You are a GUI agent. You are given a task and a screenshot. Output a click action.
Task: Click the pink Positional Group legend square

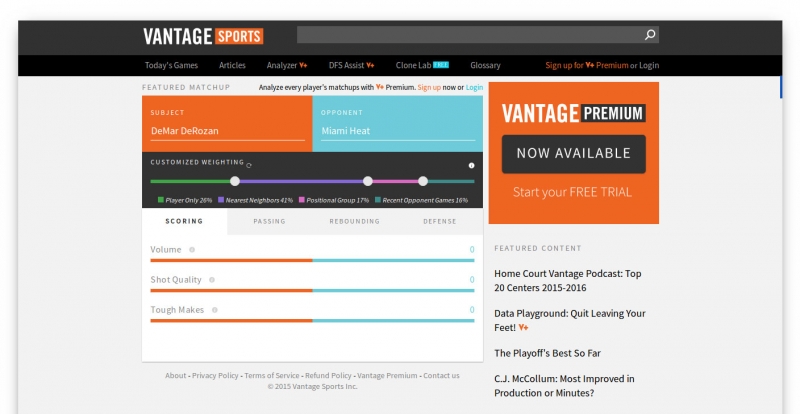[302, 200]
